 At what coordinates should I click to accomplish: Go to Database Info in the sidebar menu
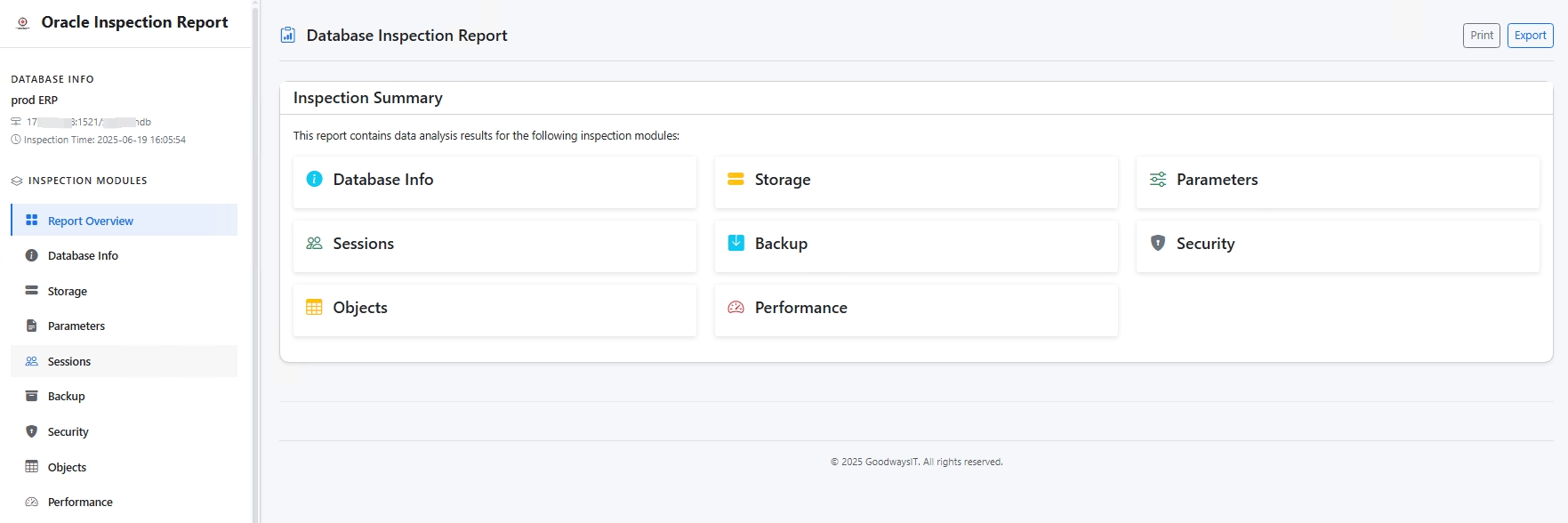125,255
